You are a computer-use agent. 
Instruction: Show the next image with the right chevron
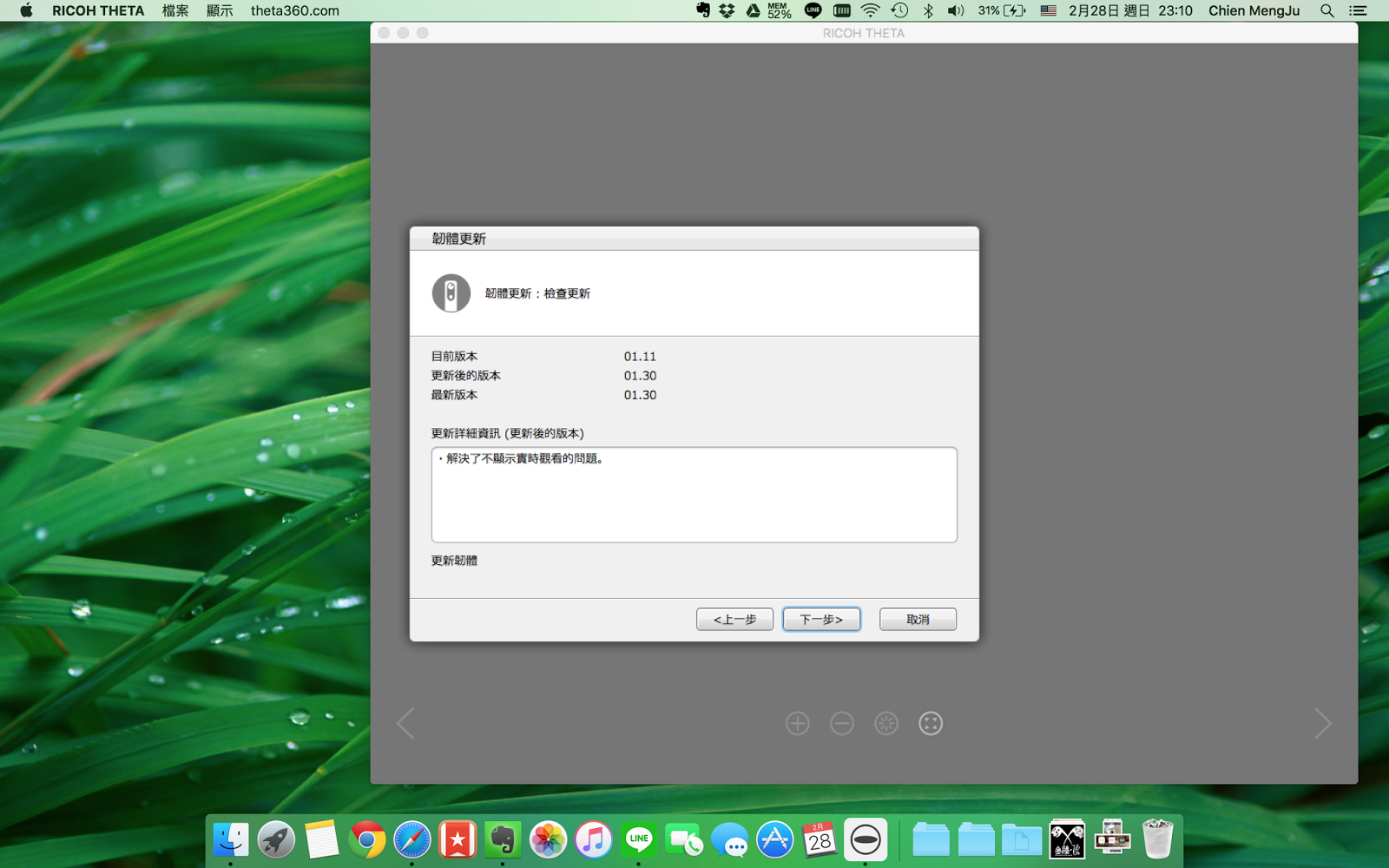[x=1322, y=723]
